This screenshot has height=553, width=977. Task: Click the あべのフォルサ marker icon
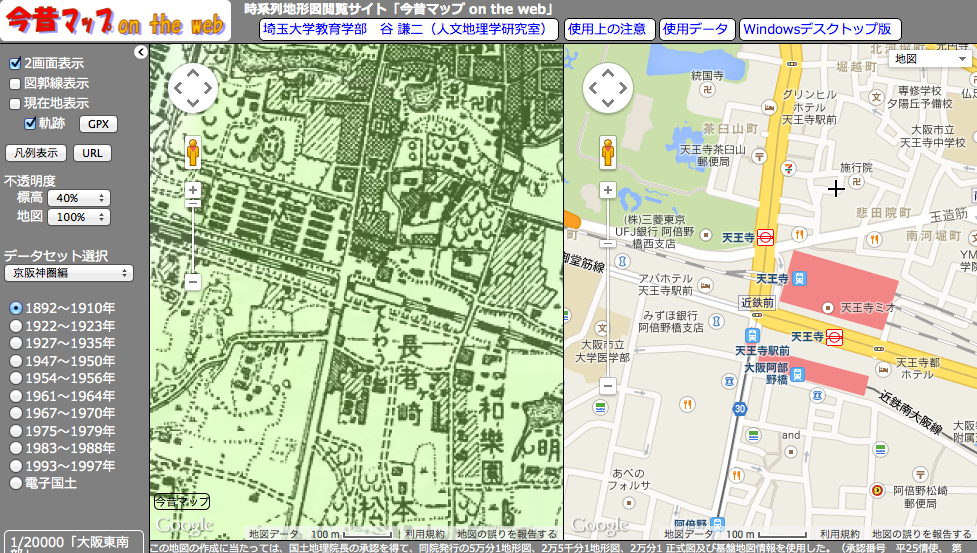click(629, 502)
